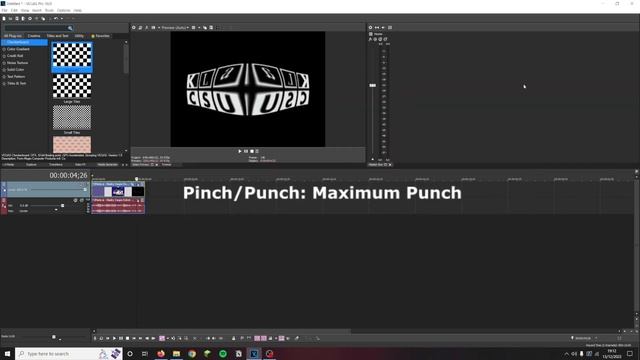Click the Open project toolbar icon

[10, 18]
